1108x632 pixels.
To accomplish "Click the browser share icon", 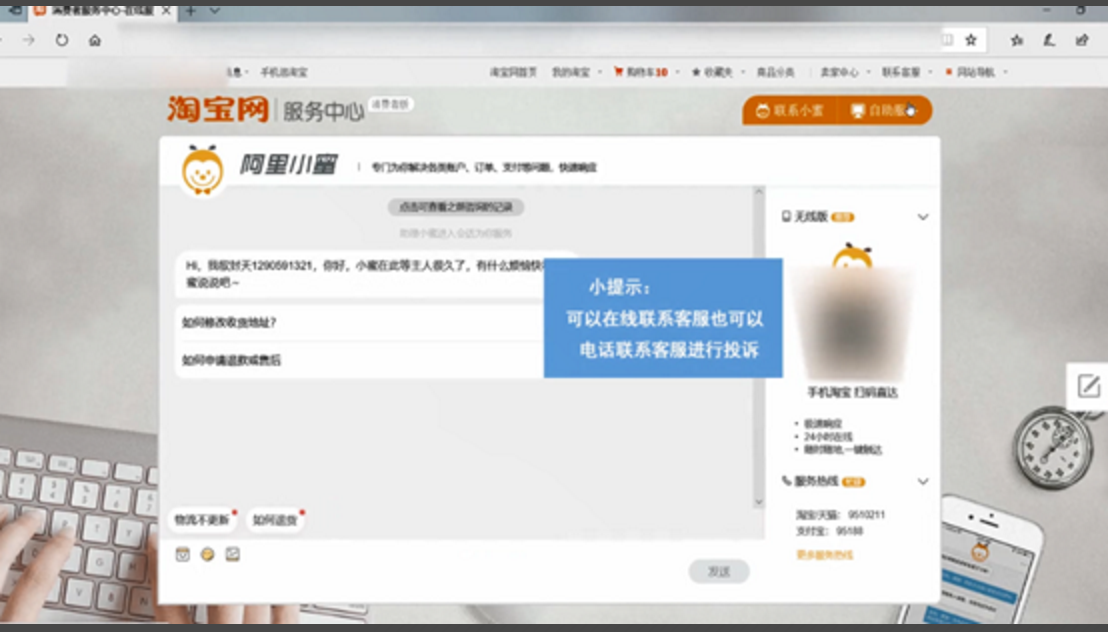I will click(x=1082, y=40).
